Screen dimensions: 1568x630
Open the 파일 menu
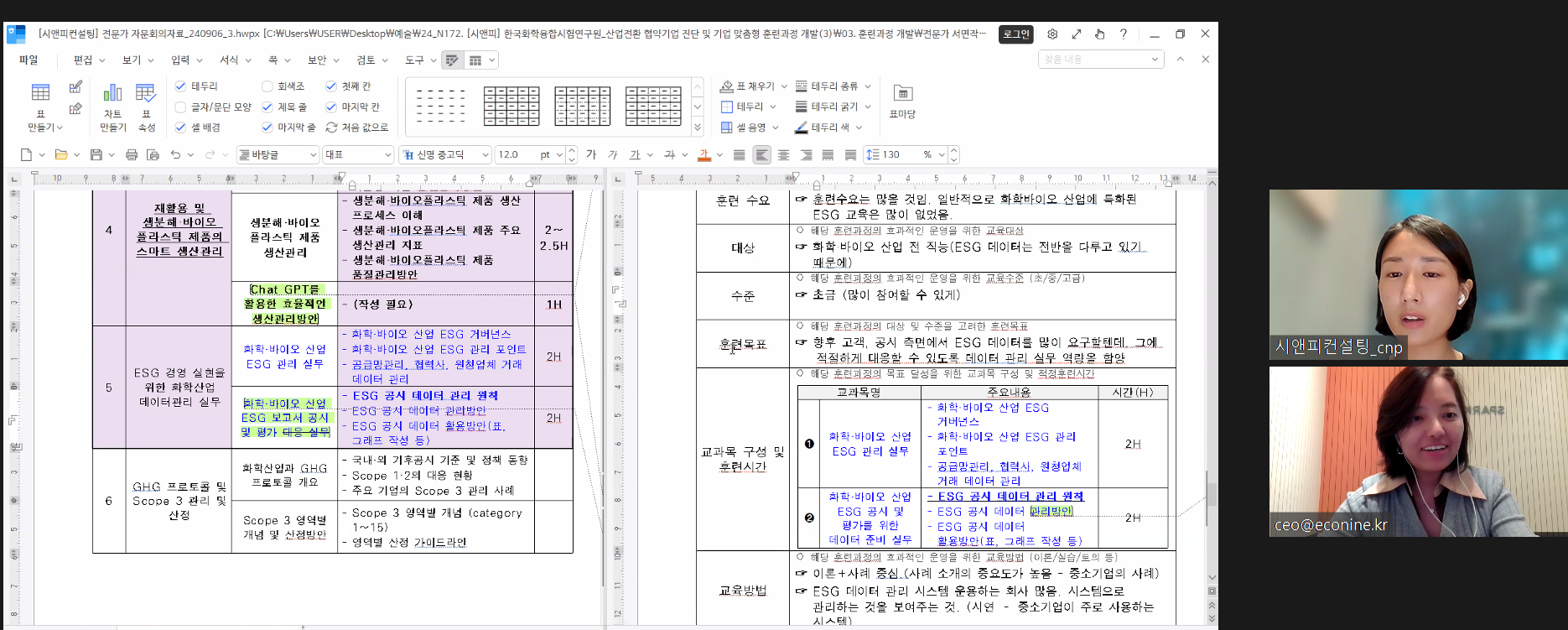29,60
